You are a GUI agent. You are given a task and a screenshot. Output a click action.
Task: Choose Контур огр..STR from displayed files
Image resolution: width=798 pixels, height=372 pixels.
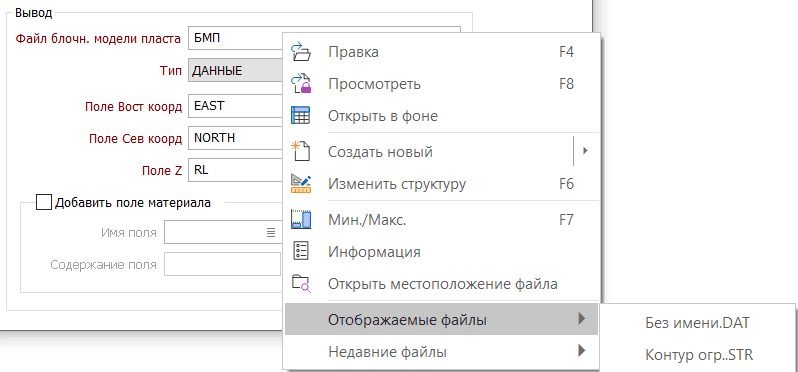click(x=697, y=354)
